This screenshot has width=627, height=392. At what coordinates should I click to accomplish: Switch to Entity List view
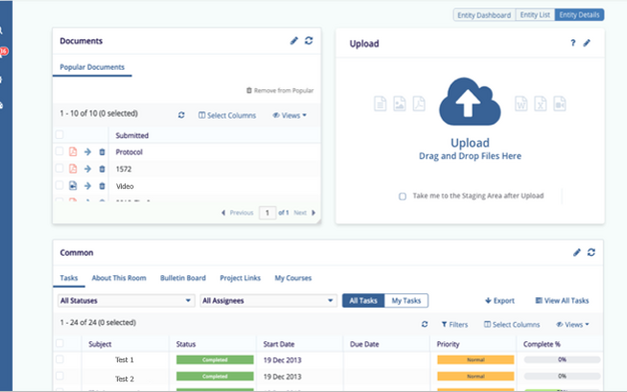pos(535,15)
